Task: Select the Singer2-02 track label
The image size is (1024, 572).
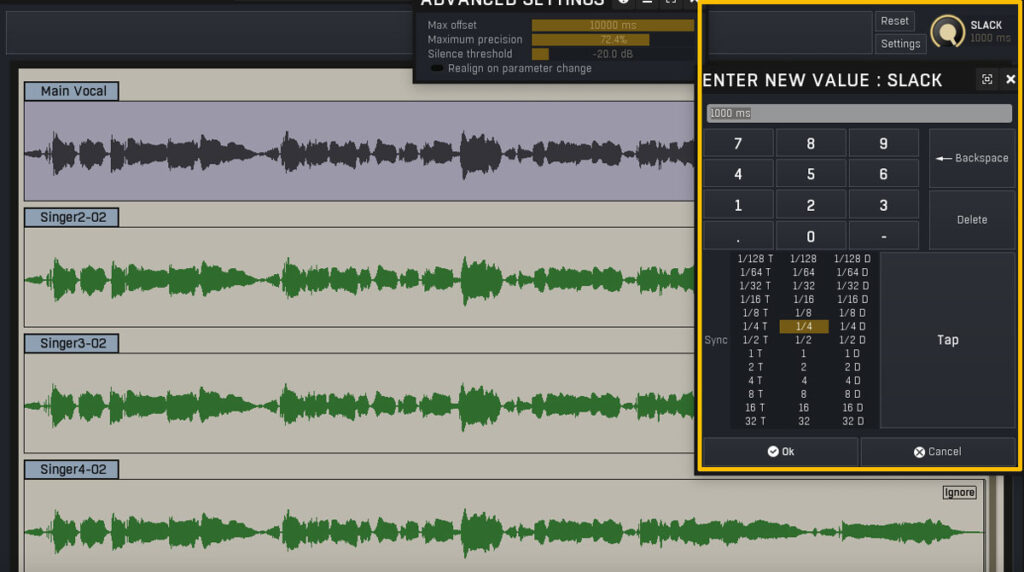Action: tap(72, 217)
